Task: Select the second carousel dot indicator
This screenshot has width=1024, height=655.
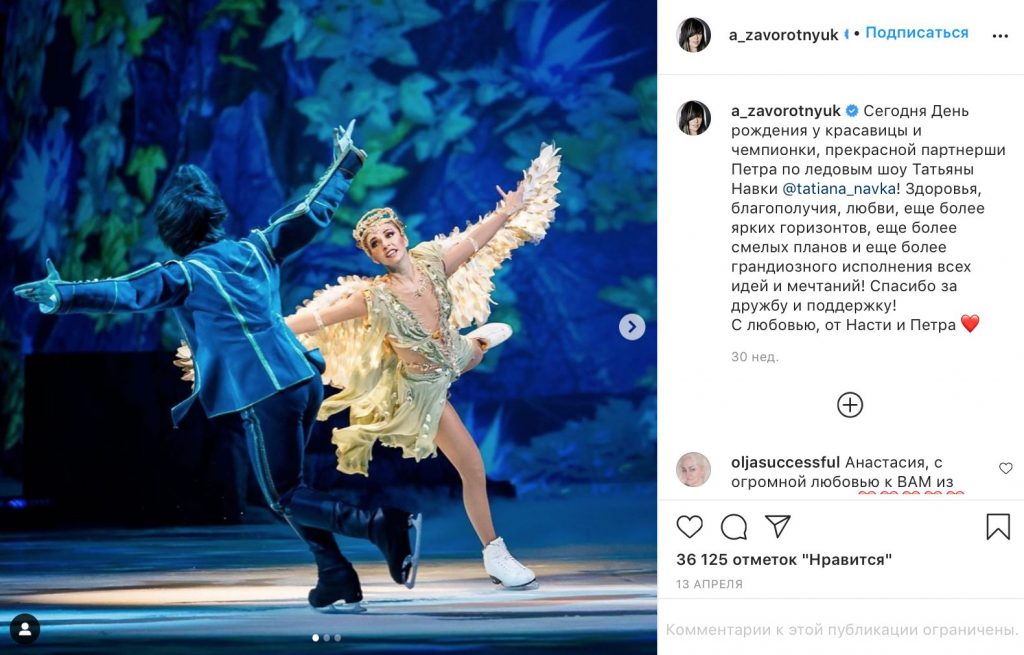Action: 327,637
